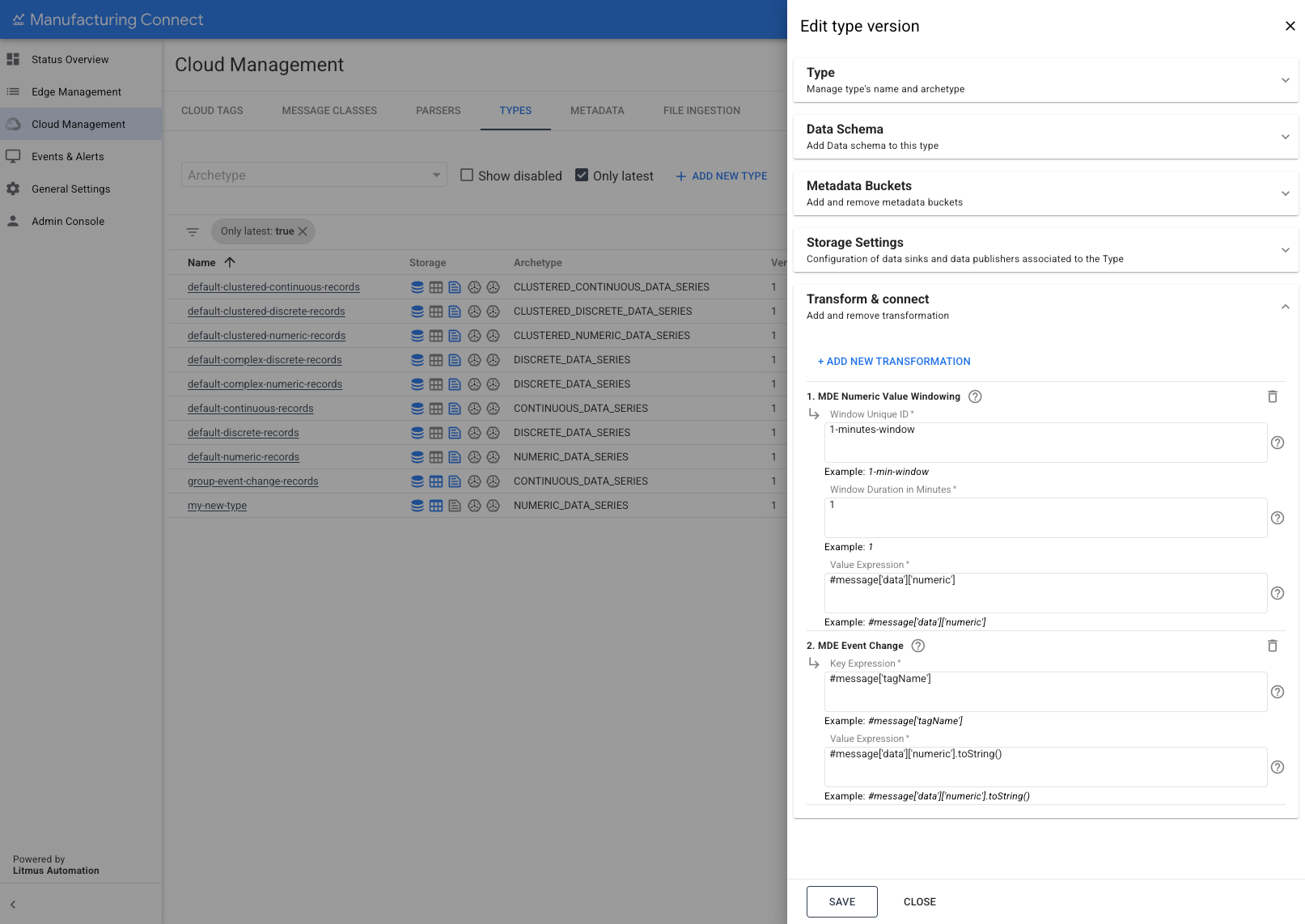Open the Metadata tab
This screenshot has height=924, width=1305.
tap(597, 111)
